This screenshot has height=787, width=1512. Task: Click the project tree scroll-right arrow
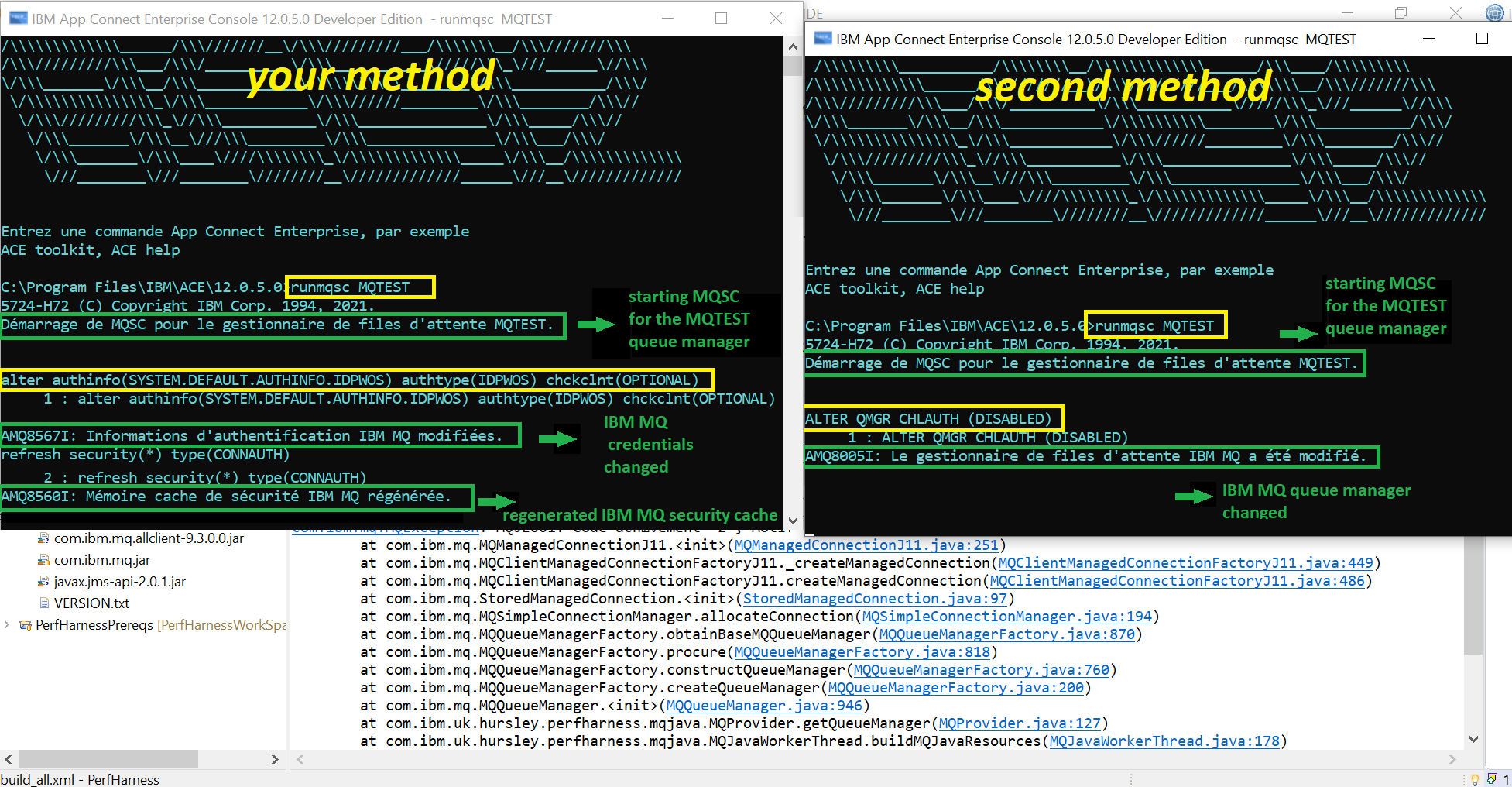tap(275, 759)
